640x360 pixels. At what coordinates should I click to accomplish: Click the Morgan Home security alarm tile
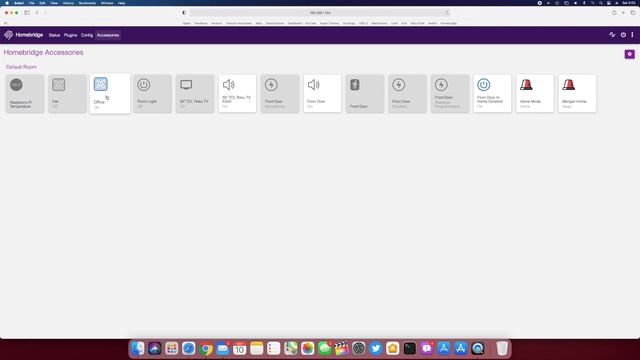577,93
